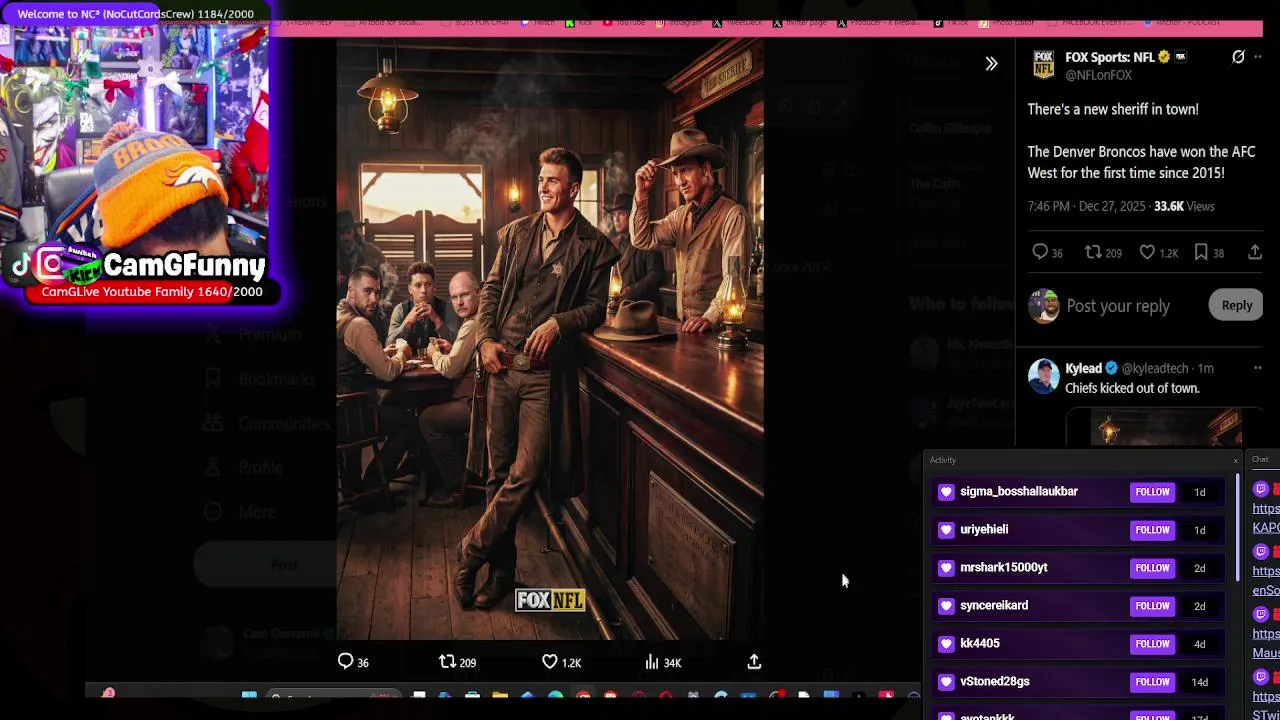This screenshot has width=1280, height=720.
Task: Open YouTube bookmark in bookmarks bar
Action: [x=624, y=22]
